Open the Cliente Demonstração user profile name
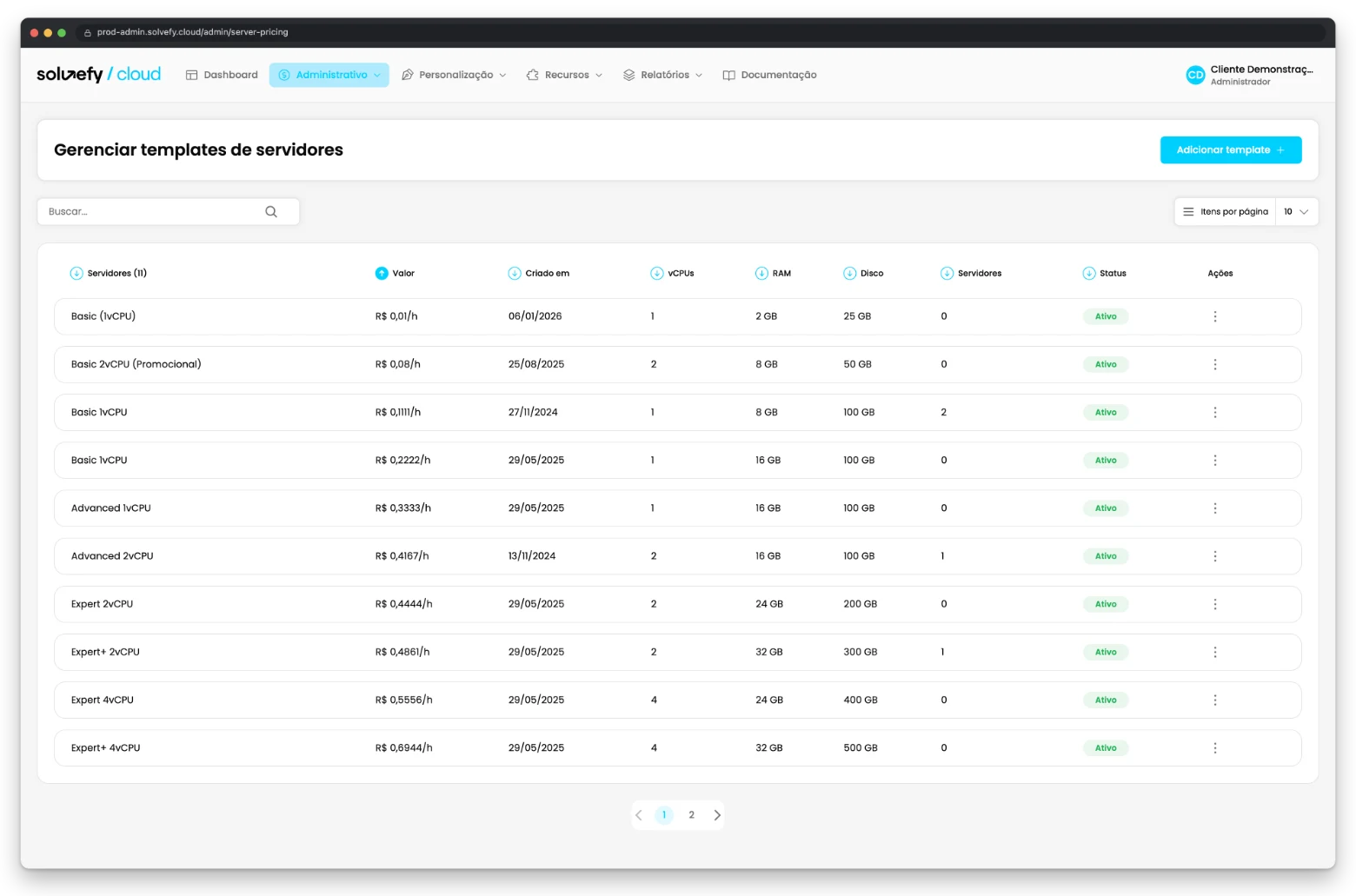The width and height of the screenshot is (1356, 896). 1262,70
